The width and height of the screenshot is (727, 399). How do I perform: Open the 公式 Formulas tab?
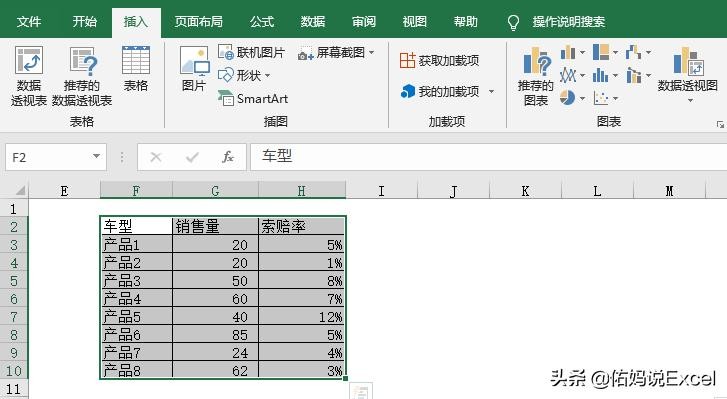pos(262,22)
